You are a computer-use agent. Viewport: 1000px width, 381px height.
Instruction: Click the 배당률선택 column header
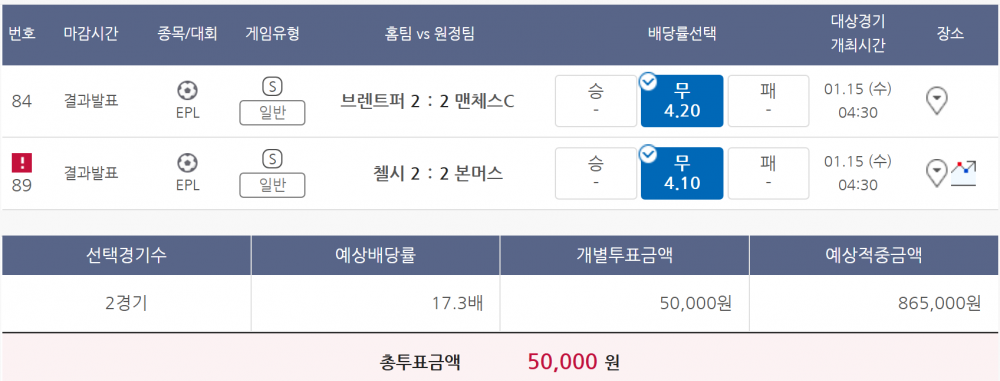click(682, 34)
